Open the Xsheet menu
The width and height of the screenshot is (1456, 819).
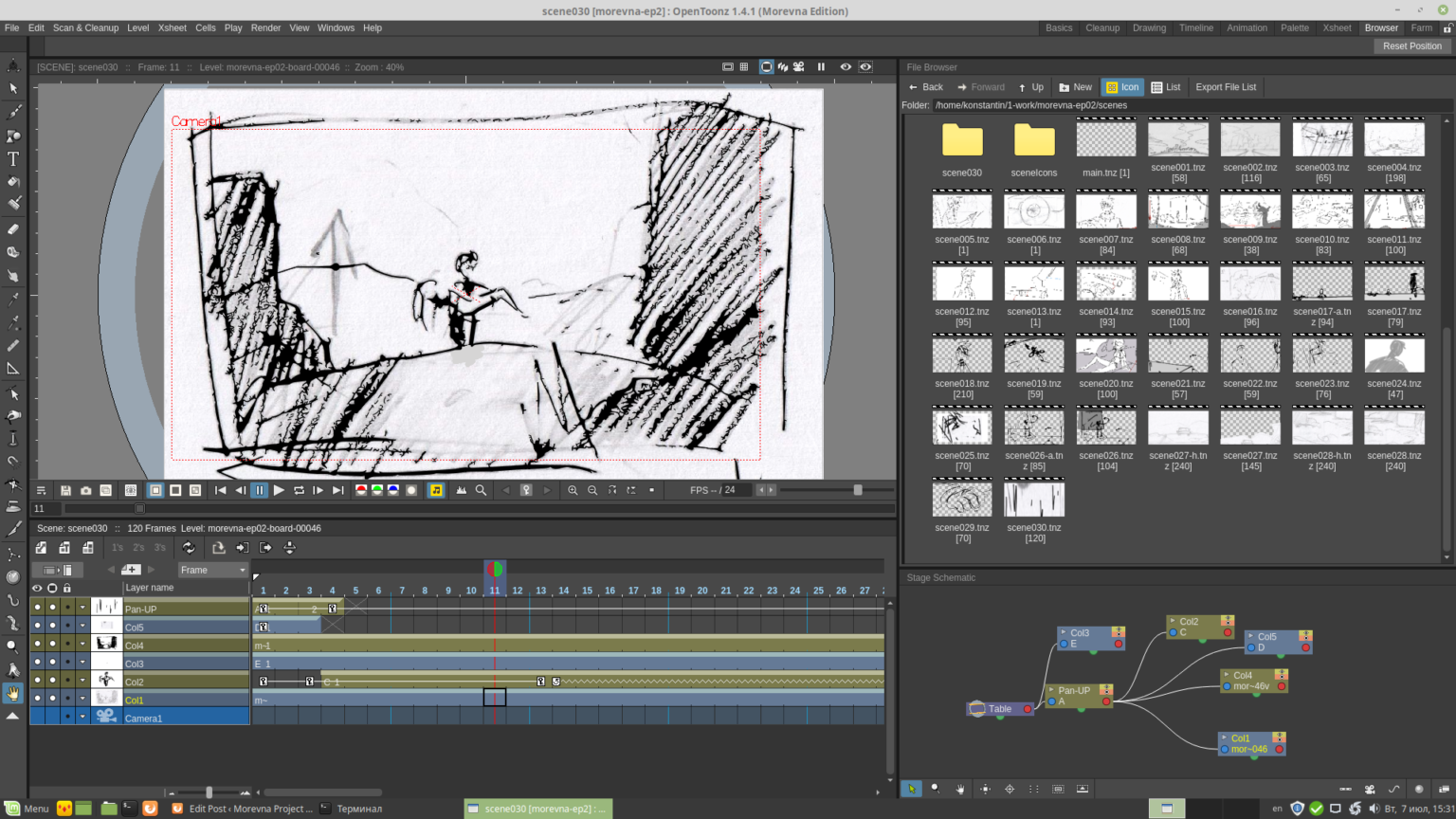click(x=173, y=27)
